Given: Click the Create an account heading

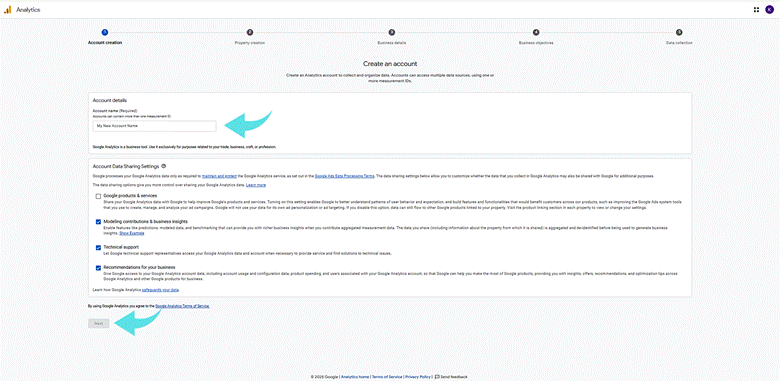Looking at the screenshot, I should [390, 64].
